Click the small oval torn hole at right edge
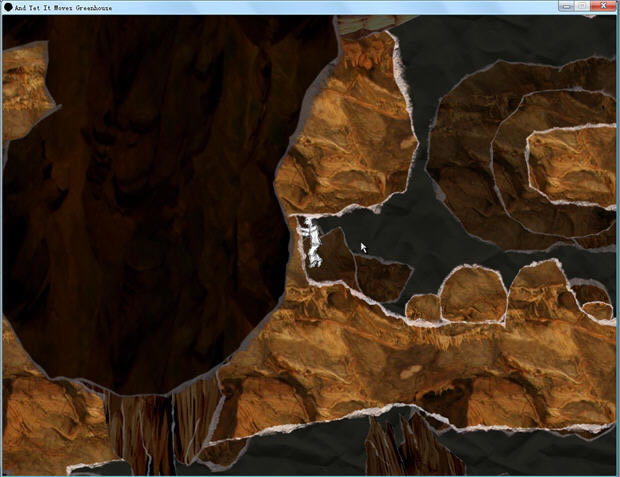The image size is (620, 477). tap(598, 311)
